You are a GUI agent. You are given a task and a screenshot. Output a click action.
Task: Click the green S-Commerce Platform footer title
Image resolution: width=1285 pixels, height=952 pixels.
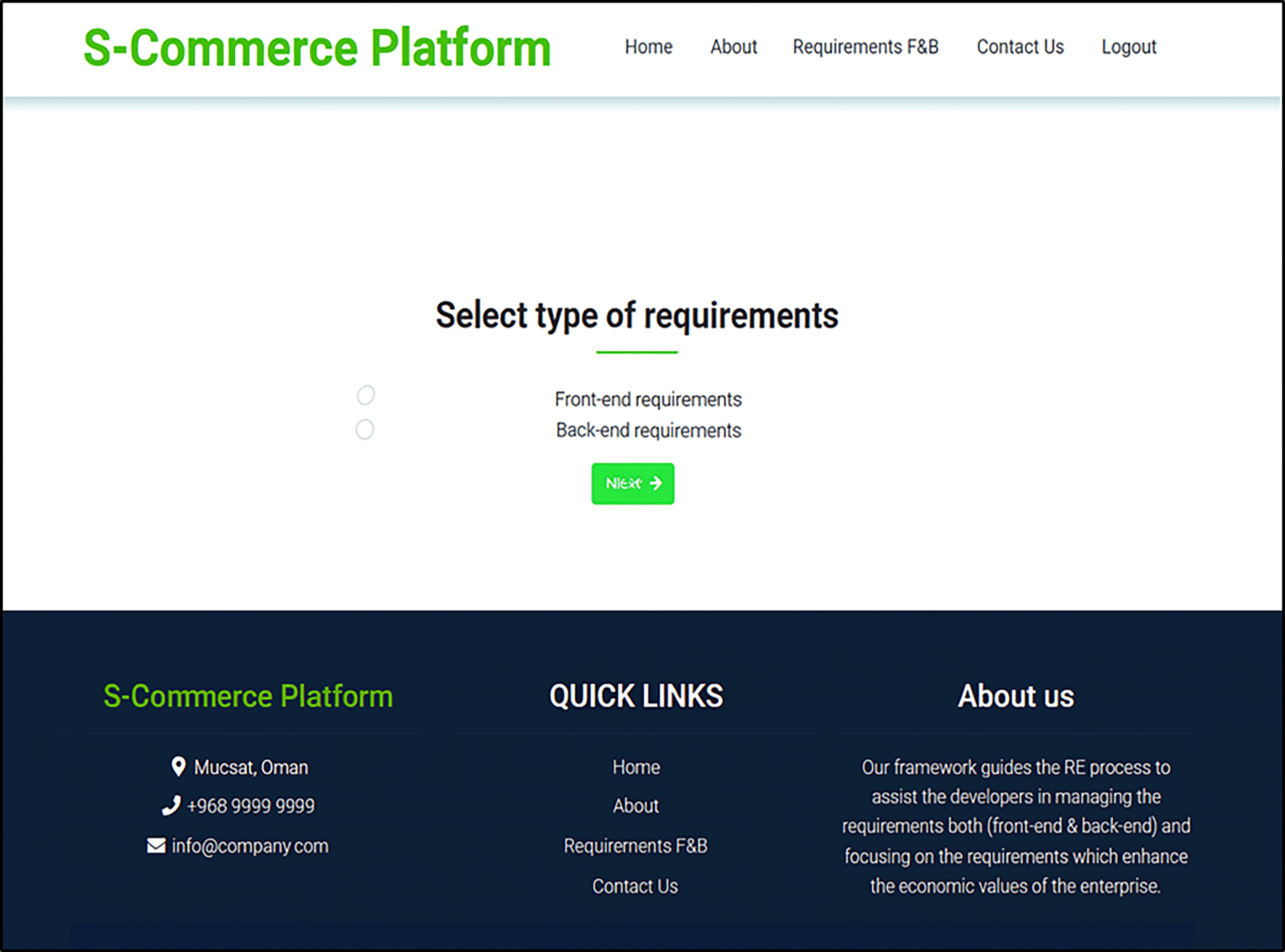coord(248,696)
